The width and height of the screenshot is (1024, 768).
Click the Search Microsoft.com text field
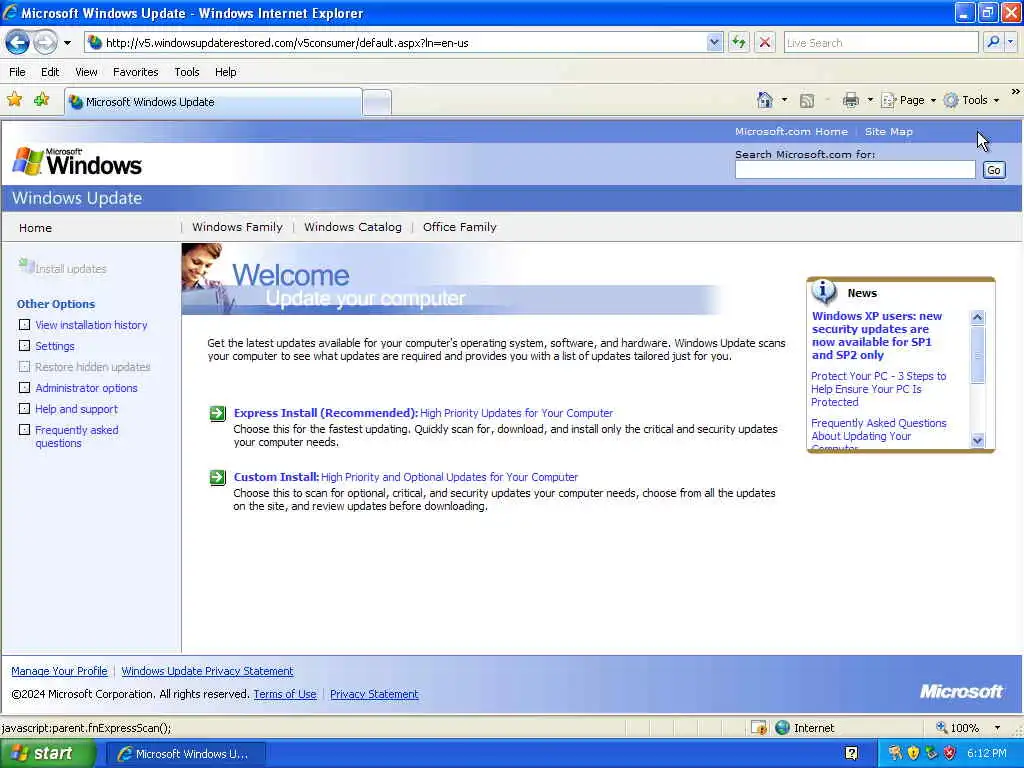point(855,170)
